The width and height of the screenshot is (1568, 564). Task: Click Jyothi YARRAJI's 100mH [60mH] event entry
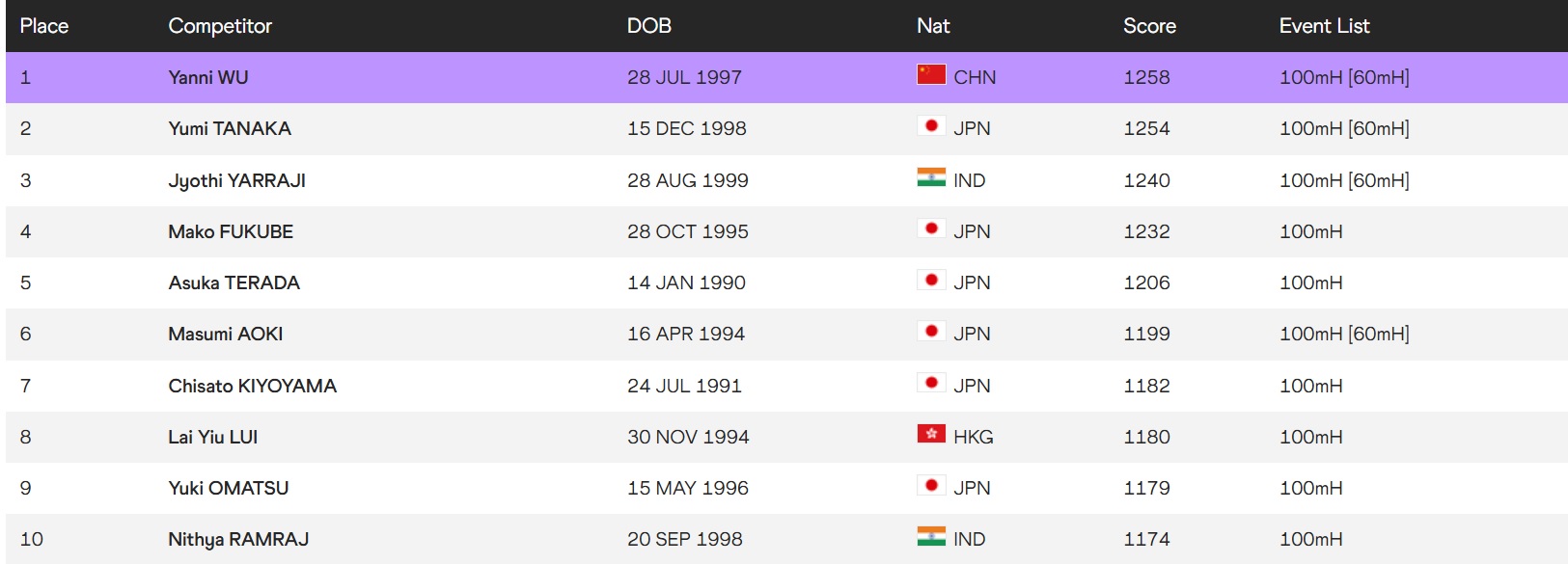(1344, 180)
